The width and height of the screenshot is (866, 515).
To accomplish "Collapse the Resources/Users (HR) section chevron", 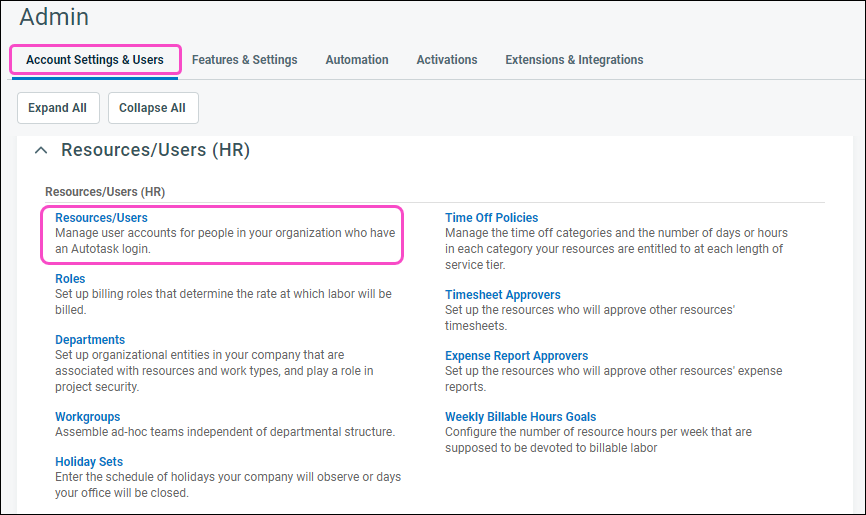I will [41, 150].
